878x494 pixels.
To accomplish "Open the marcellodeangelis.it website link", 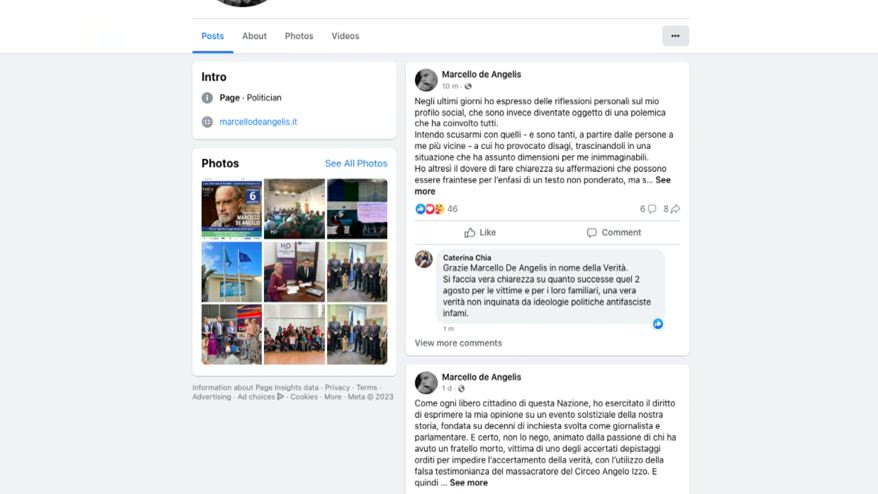I will coord(258,122).
